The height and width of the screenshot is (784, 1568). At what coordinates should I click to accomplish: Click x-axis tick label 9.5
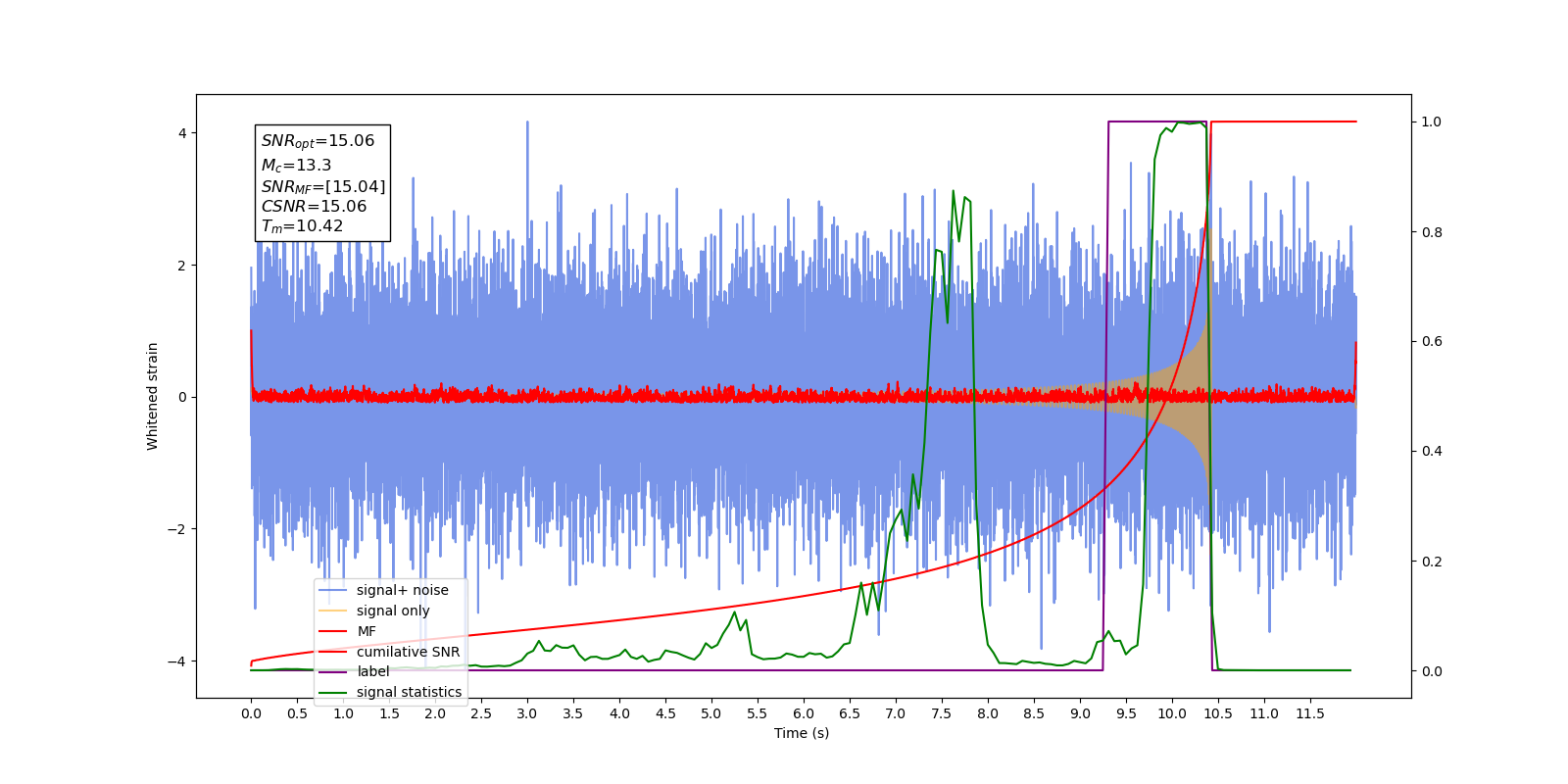(1126, 713)
